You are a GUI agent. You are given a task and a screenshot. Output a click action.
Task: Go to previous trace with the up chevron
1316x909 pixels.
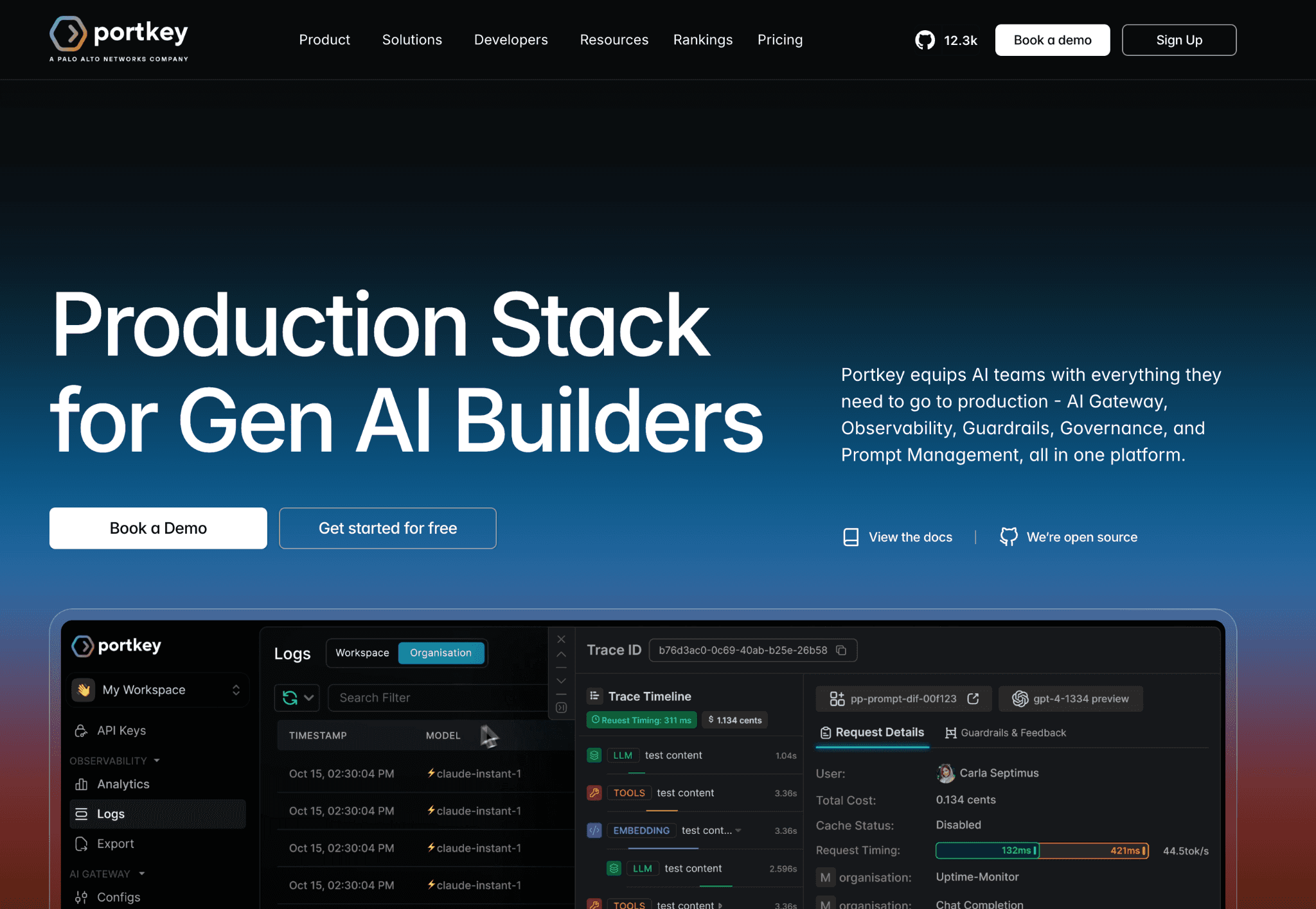pos(561,655)
